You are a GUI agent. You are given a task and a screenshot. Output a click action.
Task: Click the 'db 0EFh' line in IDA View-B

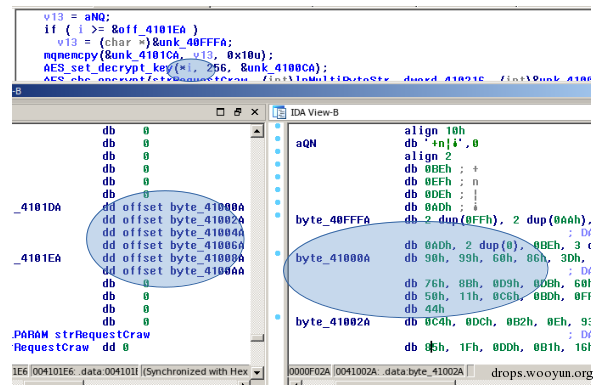click(441, 182)
